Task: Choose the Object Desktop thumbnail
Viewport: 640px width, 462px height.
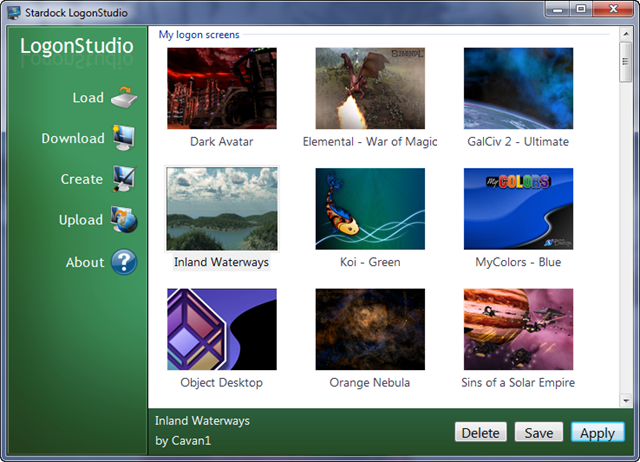Action: (222, 329)
